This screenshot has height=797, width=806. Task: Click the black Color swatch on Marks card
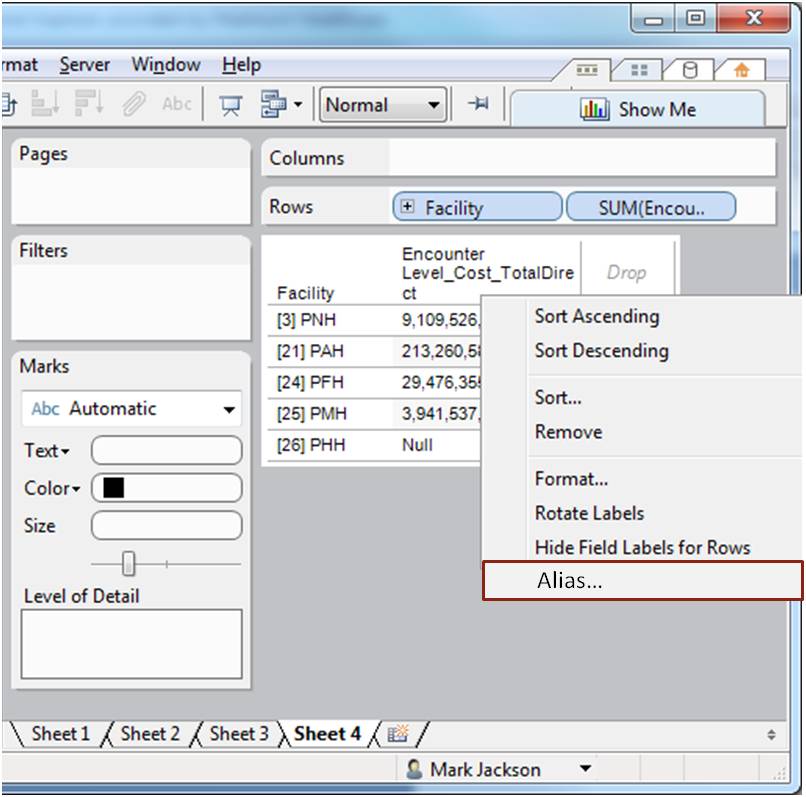click(x=114, y=488)
